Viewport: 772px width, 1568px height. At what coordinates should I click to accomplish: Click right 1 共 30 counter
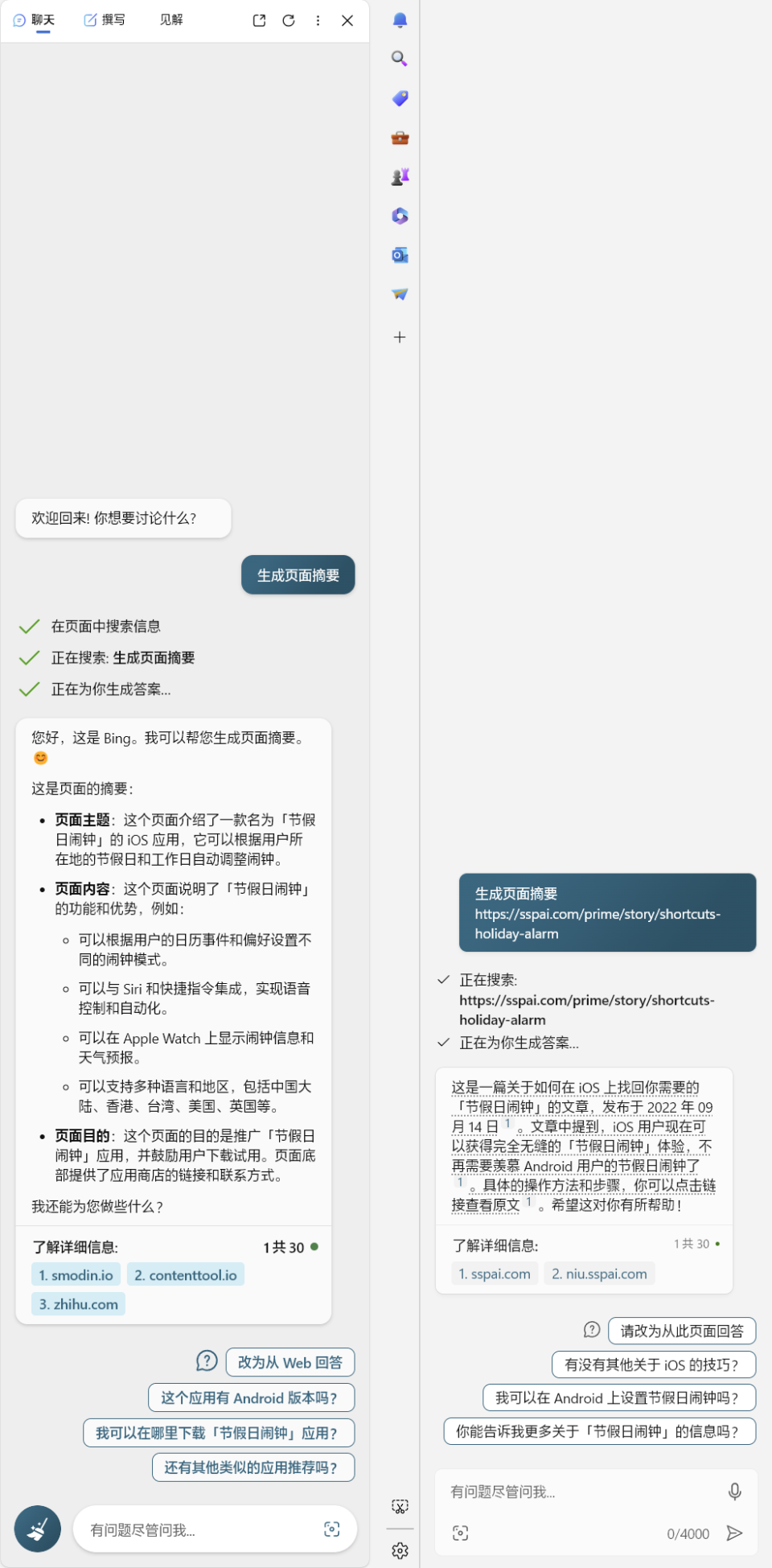coord(692,1244)
